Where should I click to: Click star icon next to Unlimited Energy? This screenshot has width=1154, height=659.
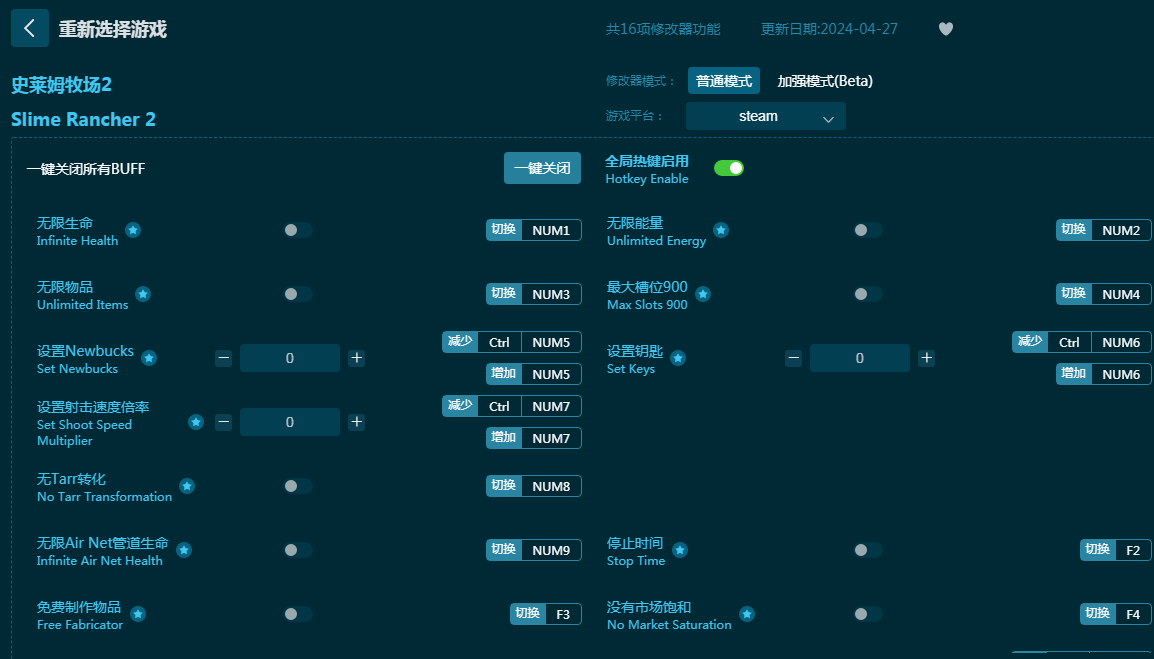tap(721, 230)
